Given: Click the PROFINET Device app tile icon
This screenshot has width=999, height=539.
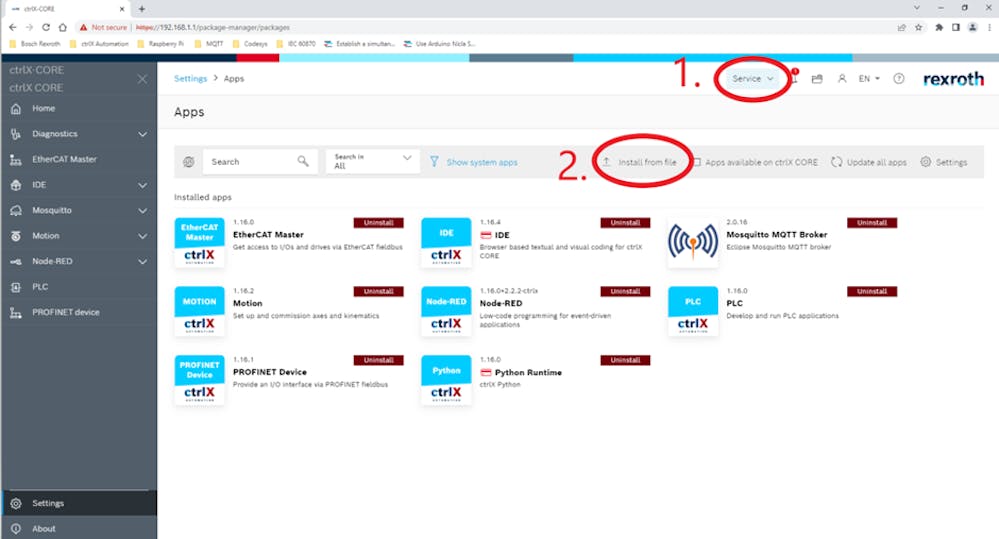Looking at the screenshot, I should (199, 380).
